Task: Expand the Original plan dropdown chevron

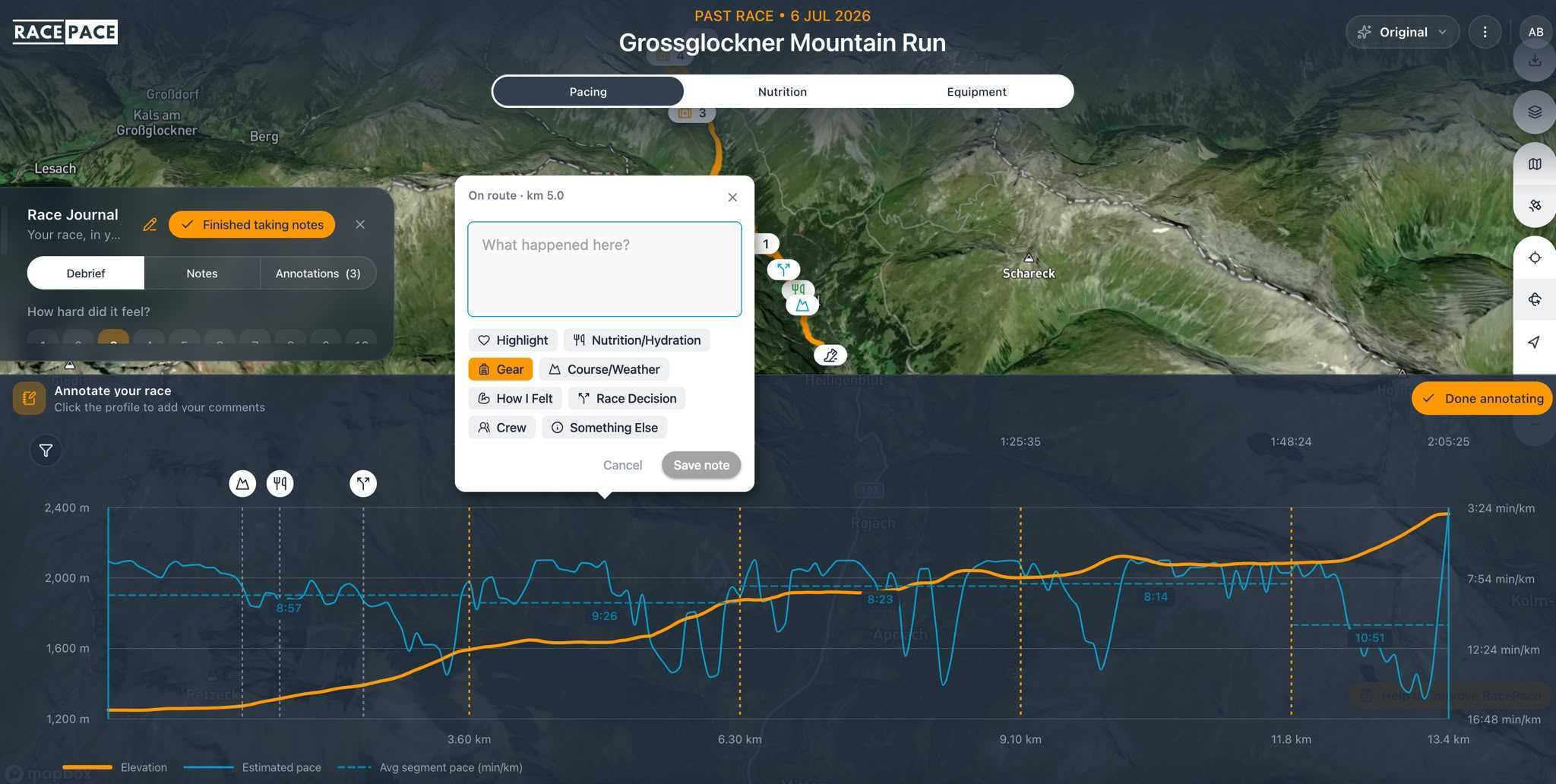Action: click(x=1442, y=32)
